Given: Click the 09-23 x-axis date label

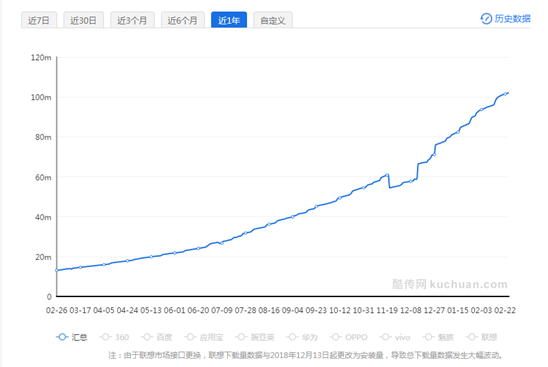Looking at the screenshot, I should [316, 310].
